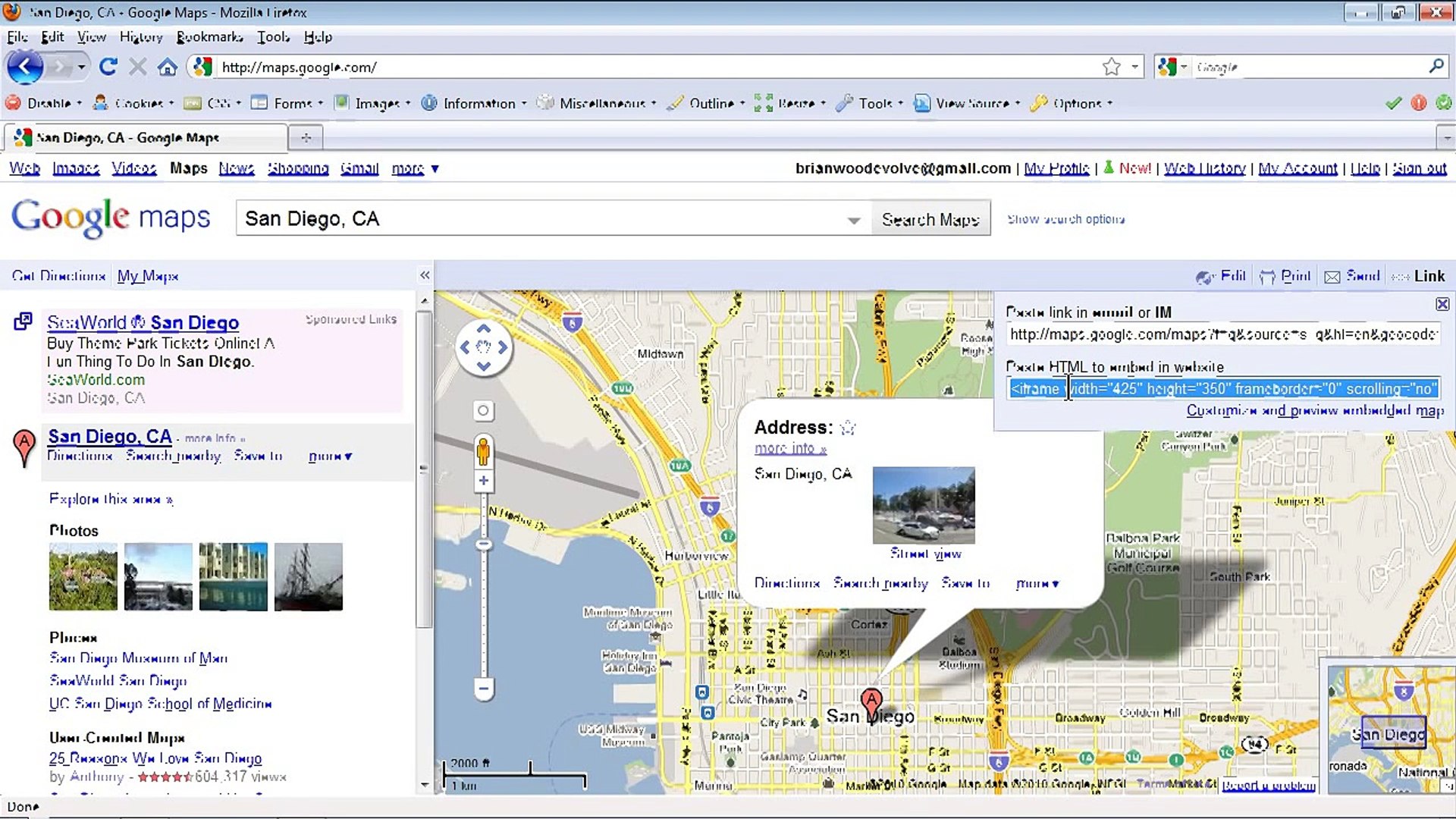1456x819 pixels.
Task: Click the Street View pegman icon
Action: pyautogui.click(x=483, y=451)
